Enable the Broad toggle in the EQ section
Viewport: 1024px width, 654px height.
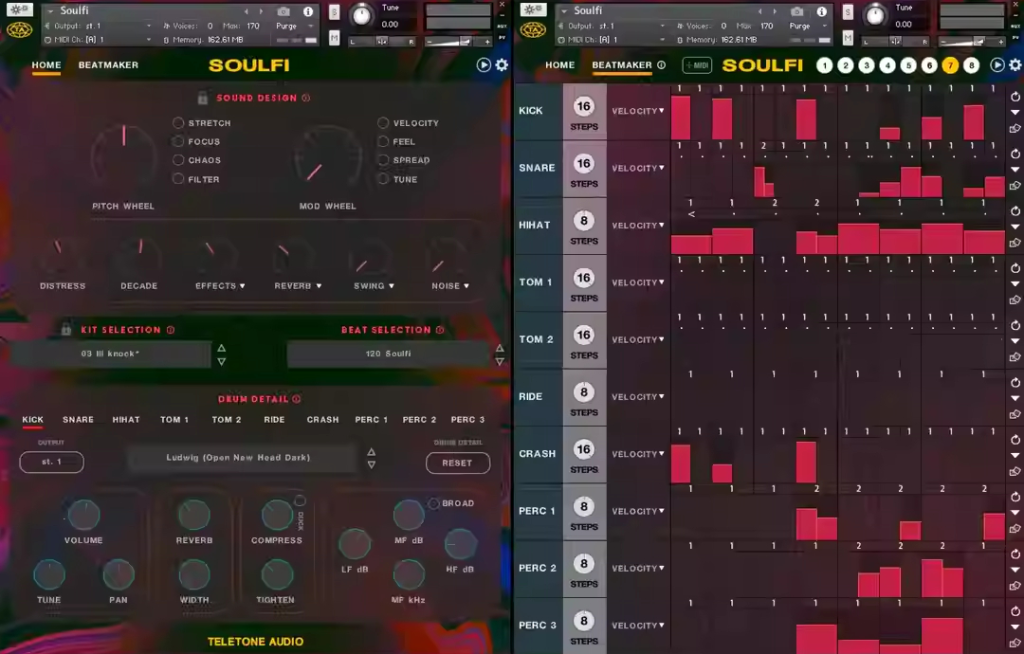[434, 503]
